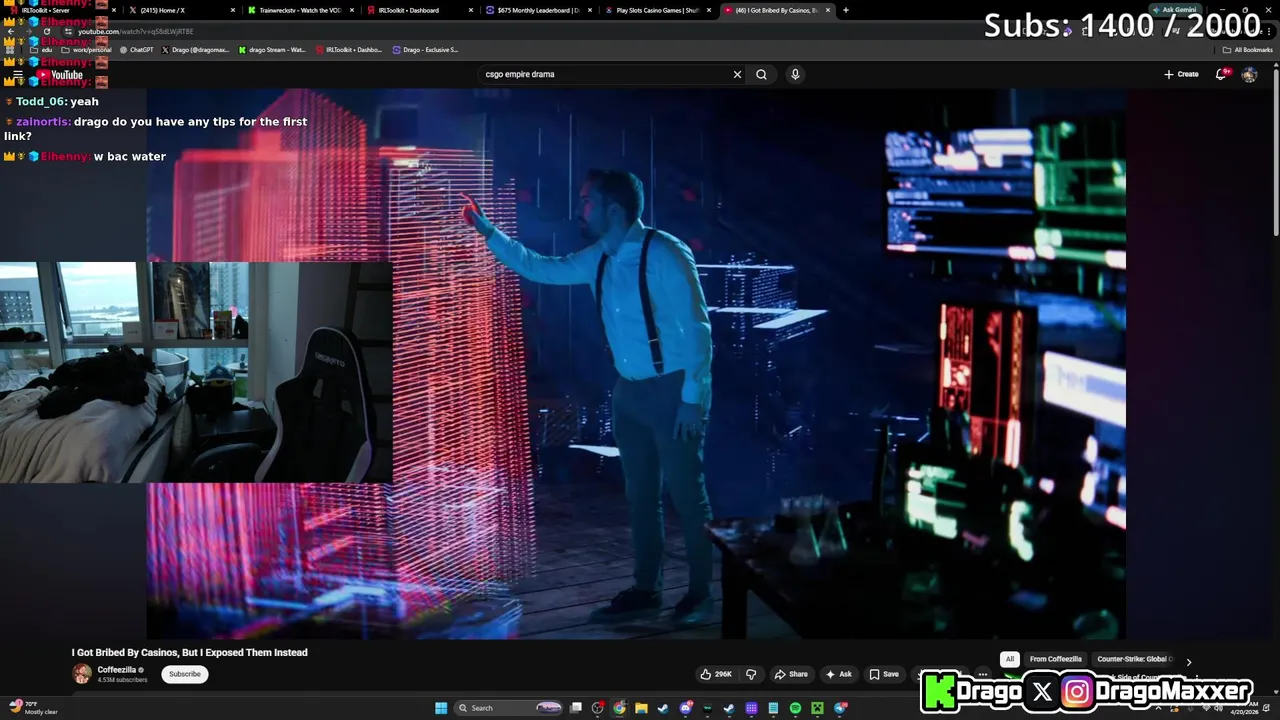This screenshot has width=1280, height=720.
Task: Open File Explorer from the taskbar
Action: 641,708
